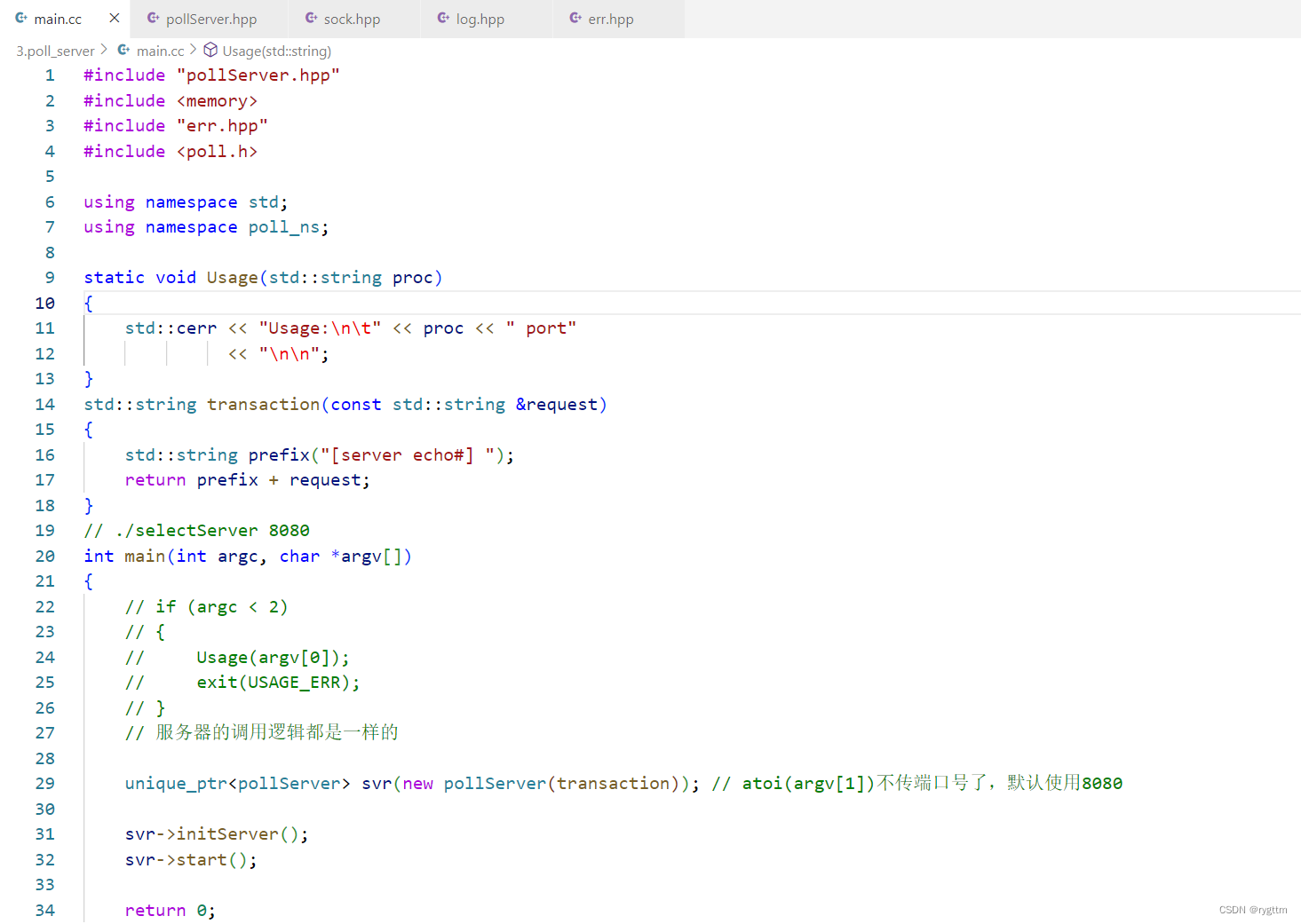
Task: Click the C++ file icon on log.hpp tab
Action: pos(443,18)
